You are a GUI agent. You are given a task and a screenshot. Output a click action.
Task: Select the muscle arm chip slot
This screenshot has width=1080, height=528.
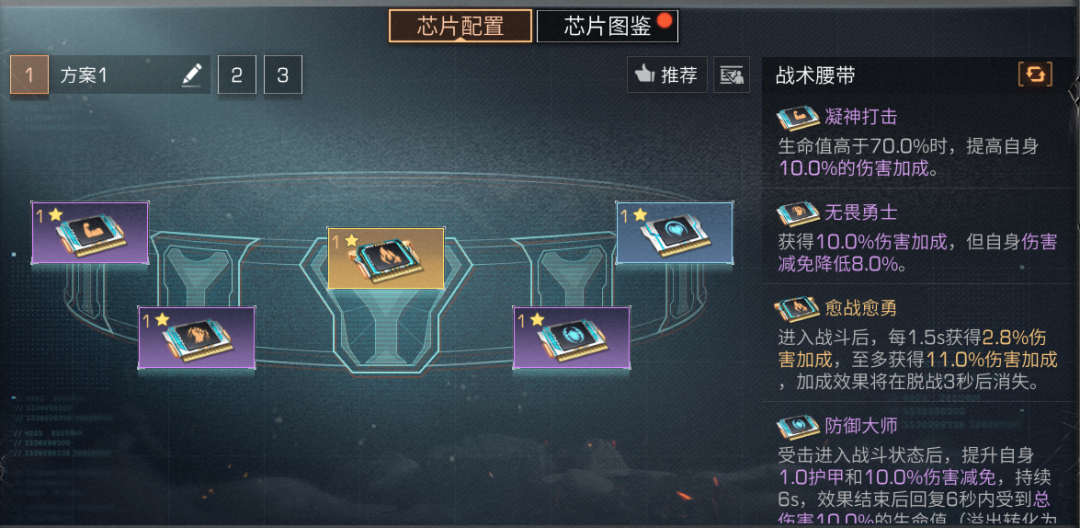click(90, 233)
